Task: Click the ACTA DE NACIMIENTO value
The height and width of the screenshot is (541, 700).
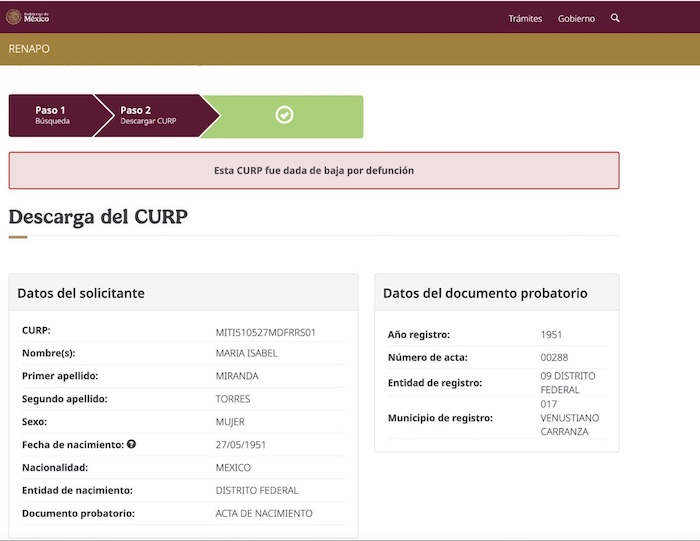Action: point(264,513)
